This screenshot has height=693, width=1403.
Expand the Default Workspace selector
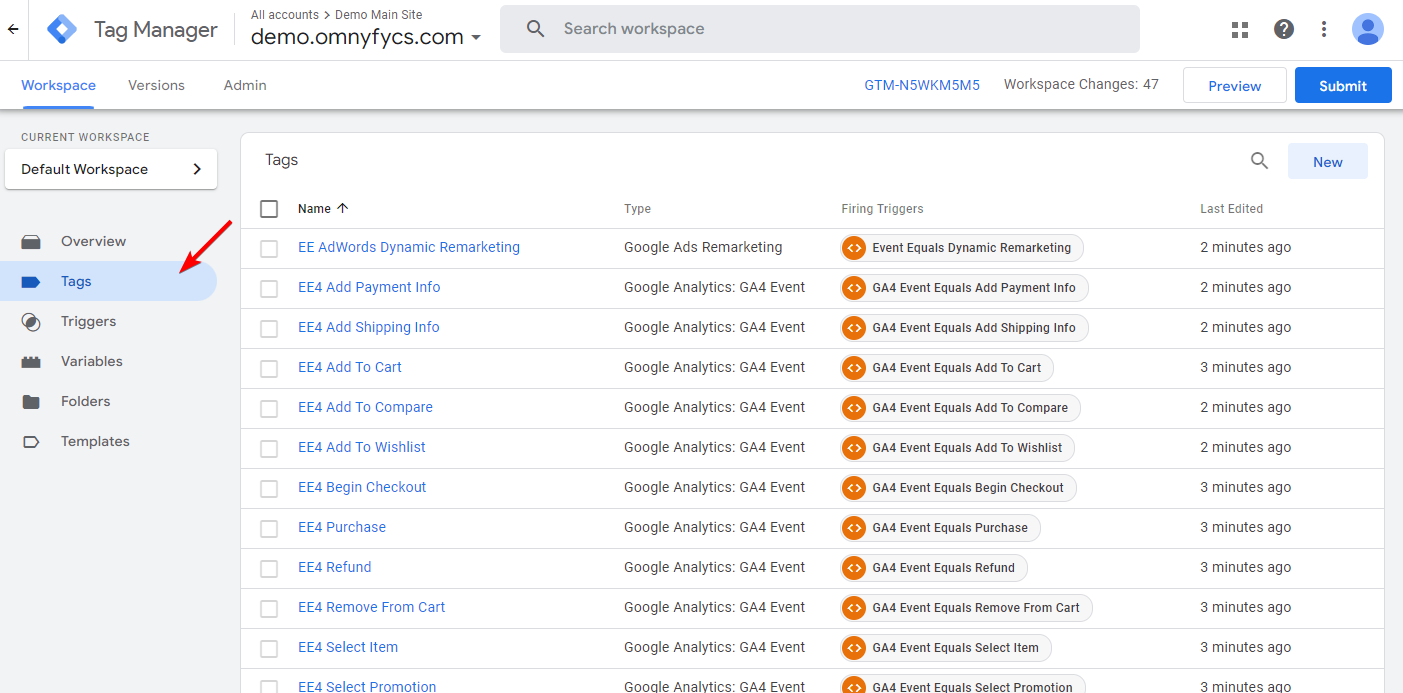click(111, 169)
